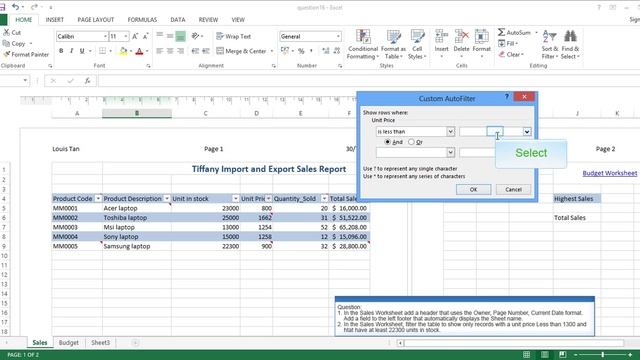The height and width of the screenshot is (360, 640).
Task: Switch to the Sheet3 tab
Action: [x=100, y=342]
